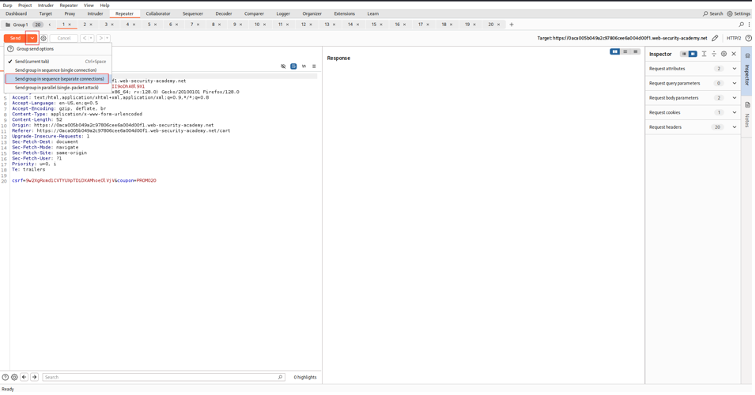Select Repeater tab number 5

pos(149,25)
